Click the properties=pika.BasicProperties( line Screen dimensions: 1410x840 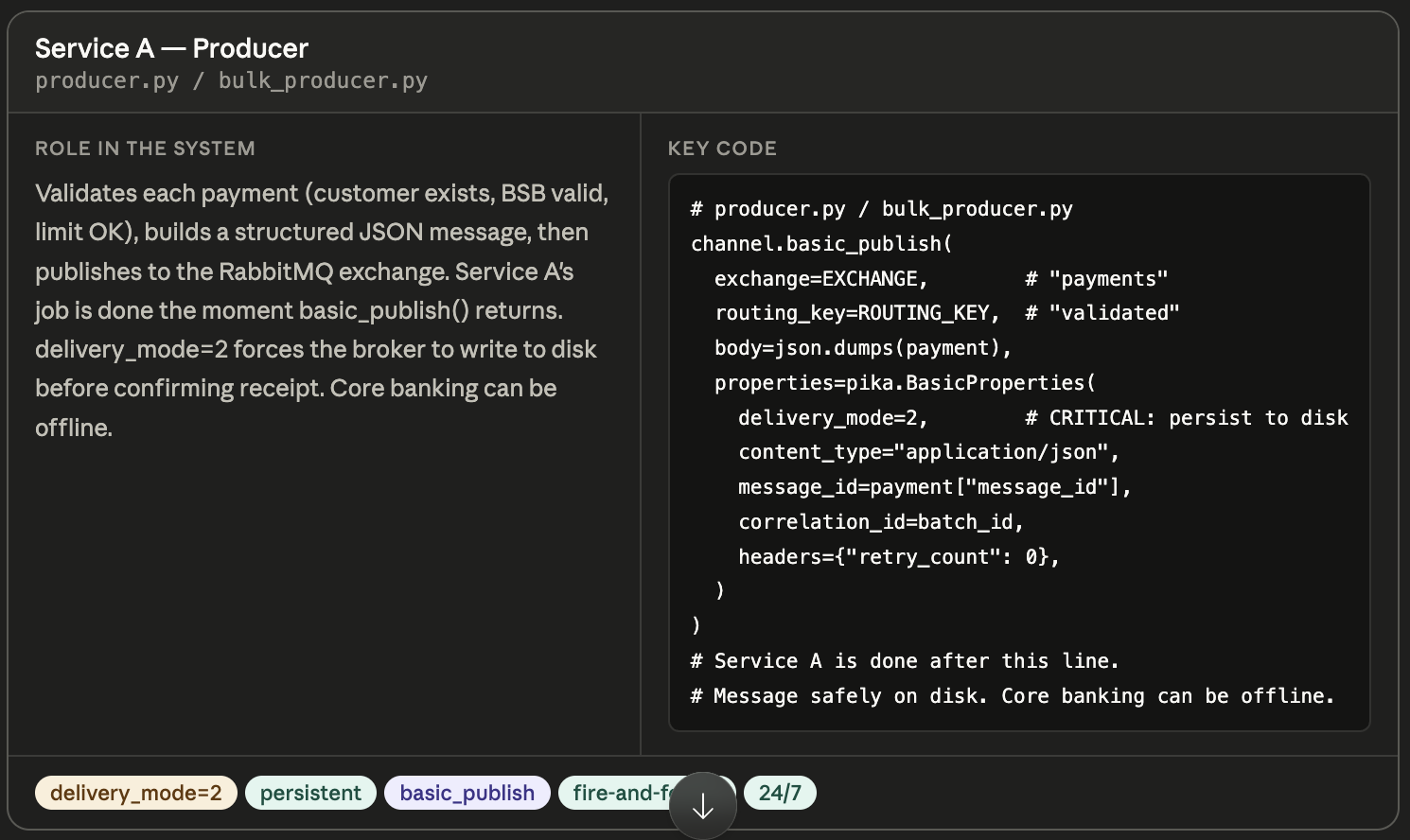point(905,383)
